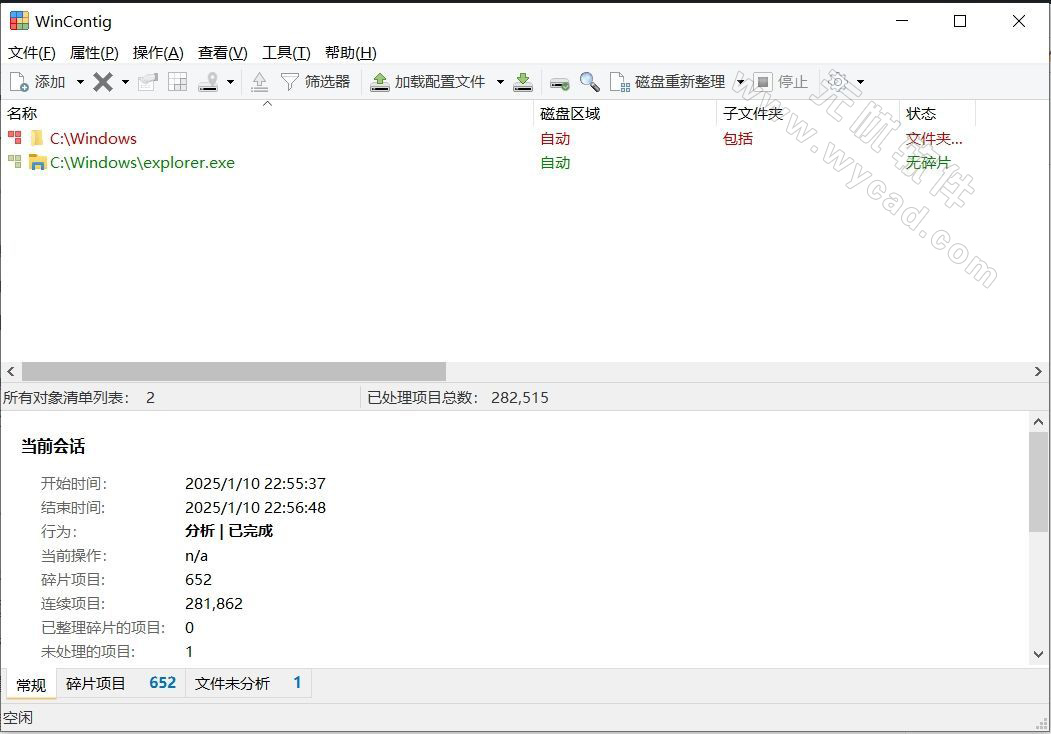Switch to the 文件未分析 1 tab
Screen dimensions: 1051x734
coord(248,683)
